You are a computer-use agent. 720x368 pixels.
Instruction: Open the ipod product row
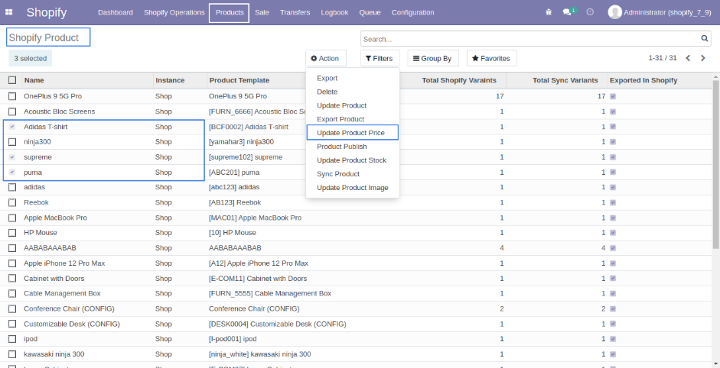[x=356, y=339]
